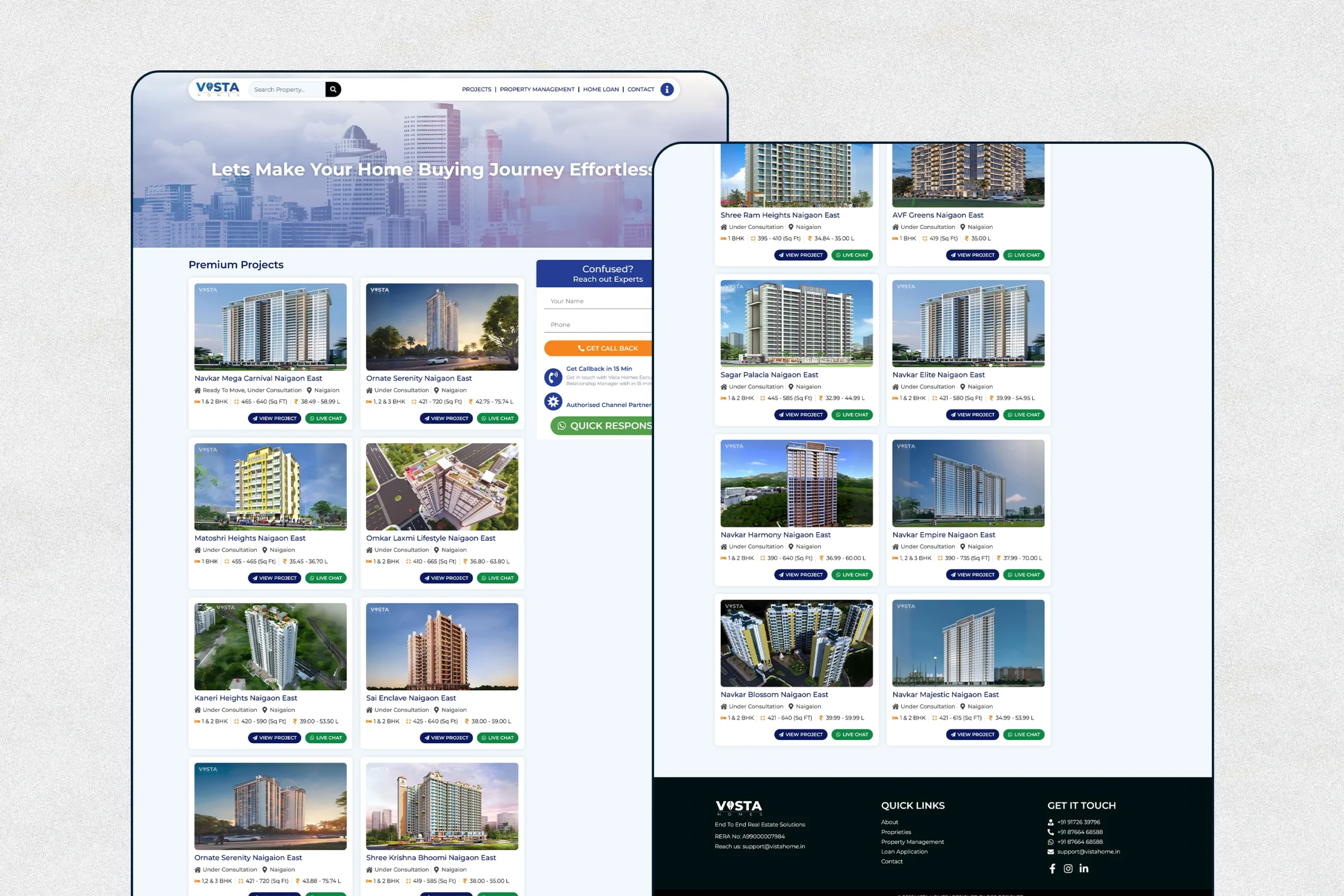Open Vista Homes Instagram icon

click(1068, 868)
